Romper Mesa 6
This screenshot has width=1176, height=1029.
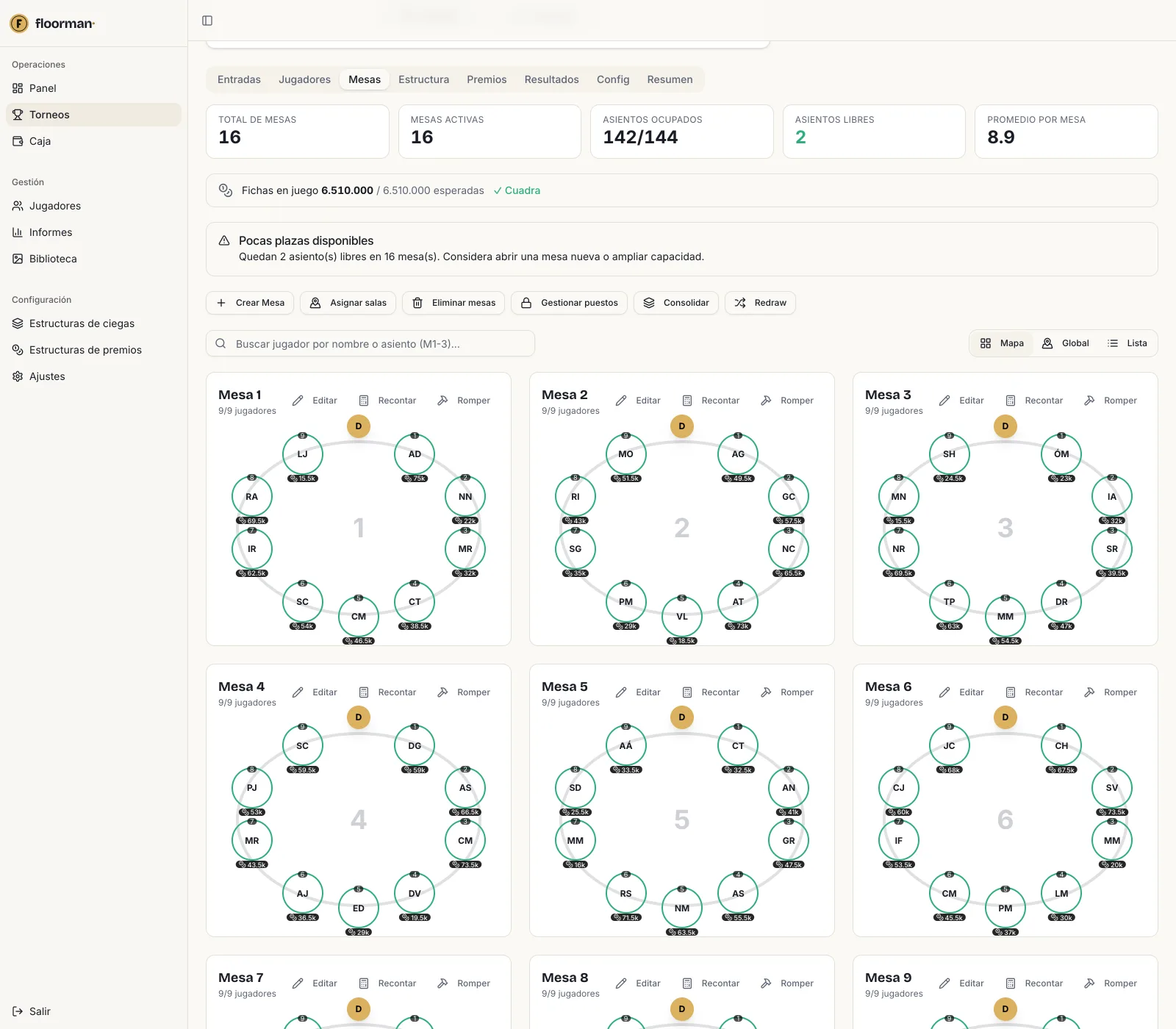tap(1110, 692)
